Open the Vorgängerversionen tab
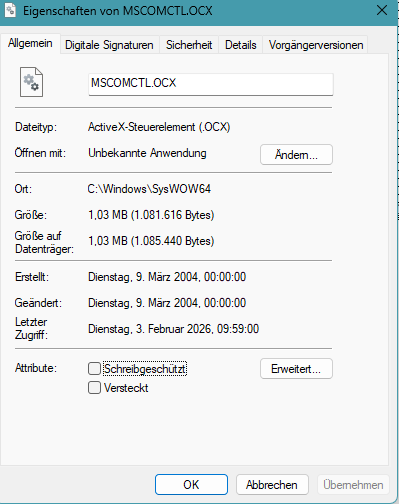399x504 pixels. click(x=316, y=45)
